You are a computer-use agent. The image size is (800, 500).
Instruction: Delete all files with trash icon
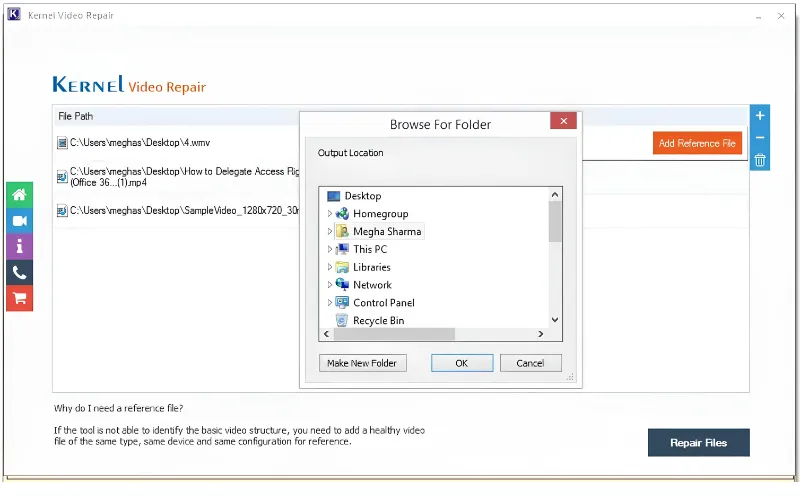pyautogui.click(x=760, y=160)
